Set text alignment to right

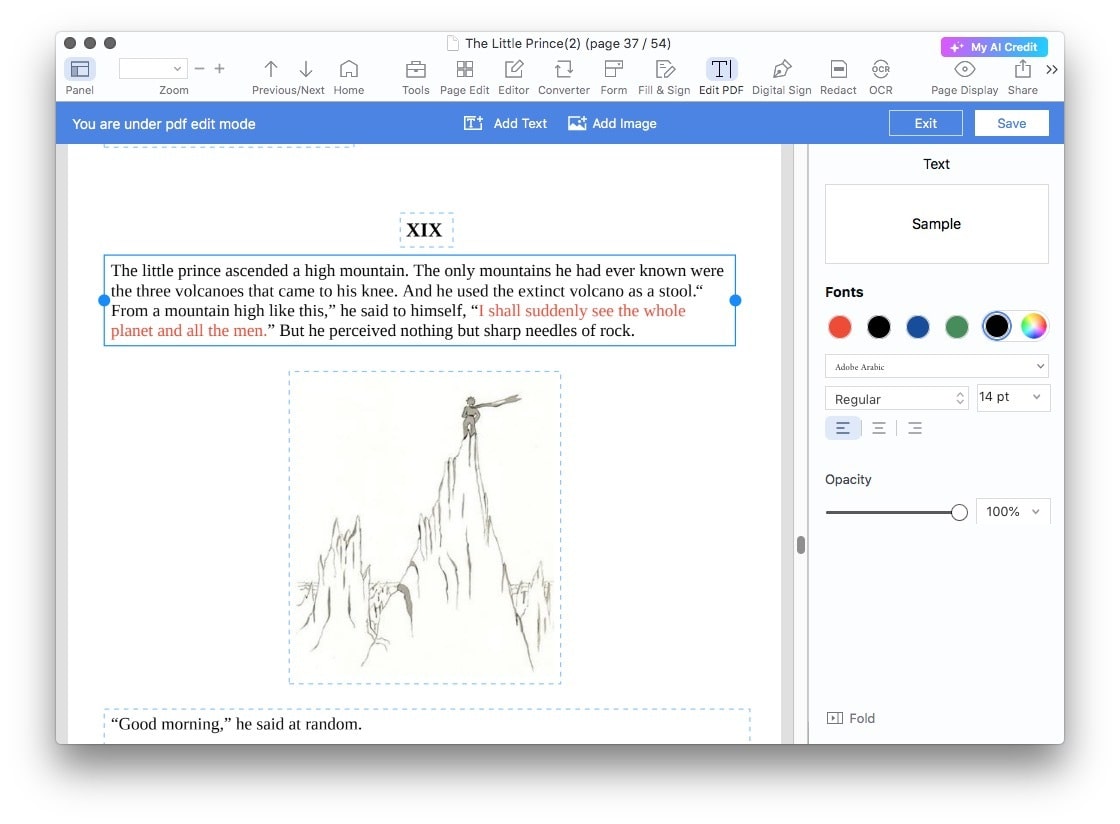(x=915, y=428)
